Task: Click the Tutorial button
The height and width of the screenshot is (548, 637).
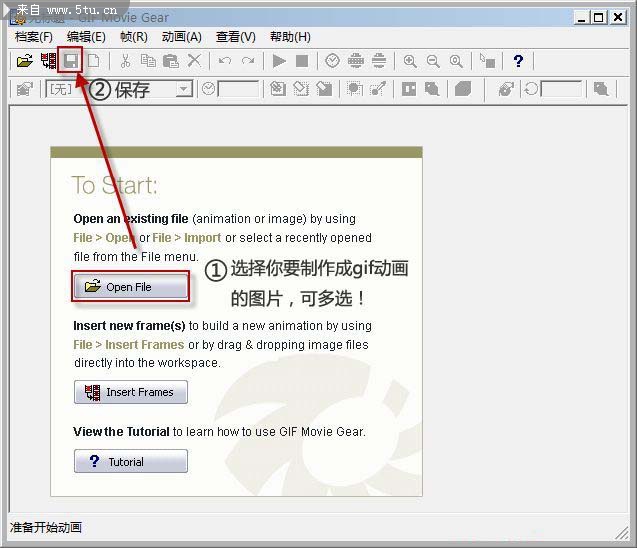Action: (x=131, y=461)
